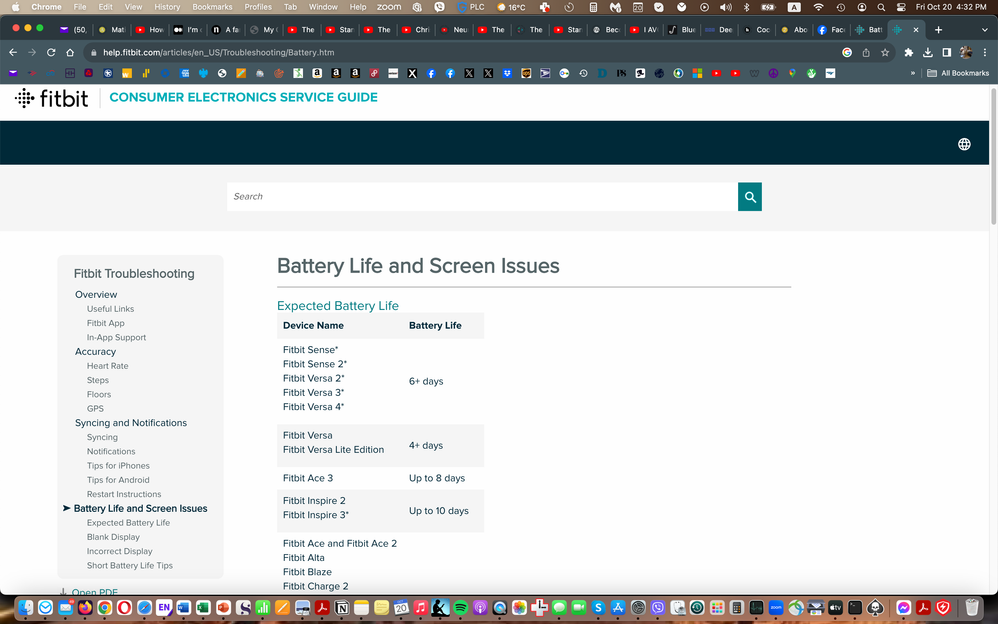Screen dimensions: 998x624
Task: Open the Window menu
Action: pos(323,7)
